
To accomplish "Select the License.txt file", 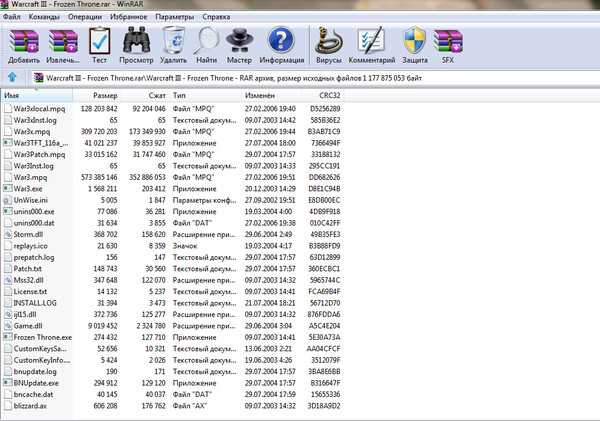I will [x=30, y=291].
